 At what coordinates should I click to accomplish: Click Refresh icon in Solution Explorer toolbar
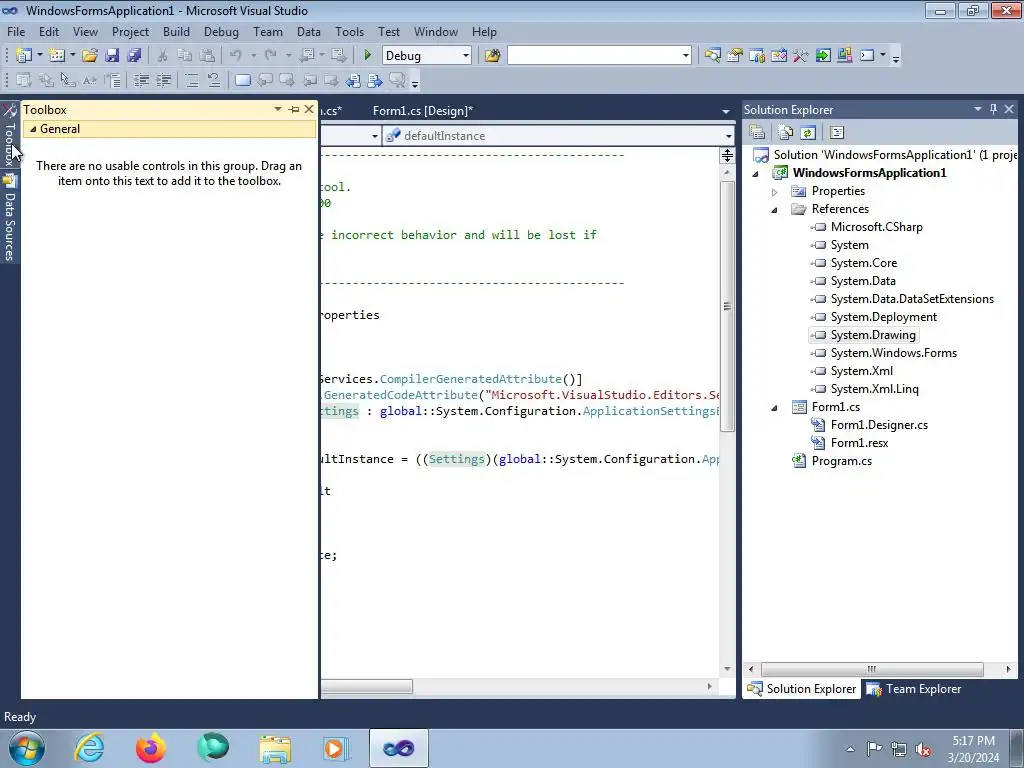pyautogui.click(x=808, y=133)
